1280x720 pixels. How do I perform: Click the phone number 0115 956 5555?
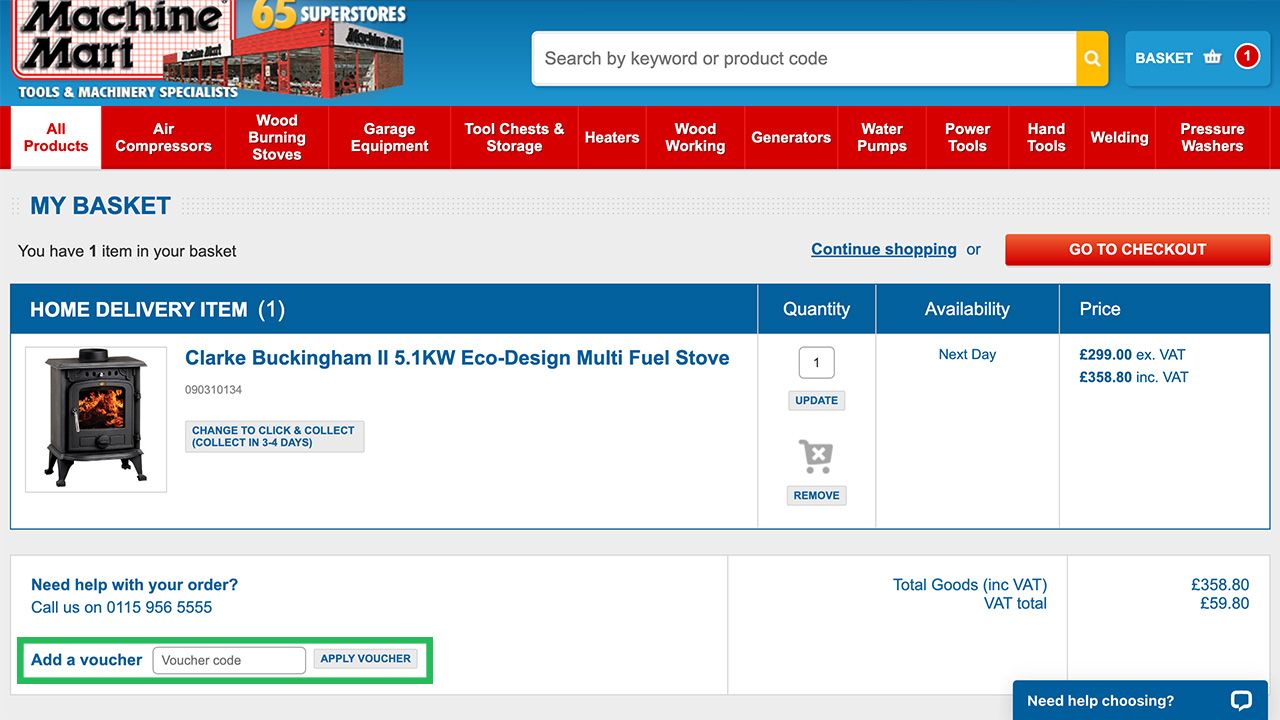pyautogui.click(x=159, y=607)
